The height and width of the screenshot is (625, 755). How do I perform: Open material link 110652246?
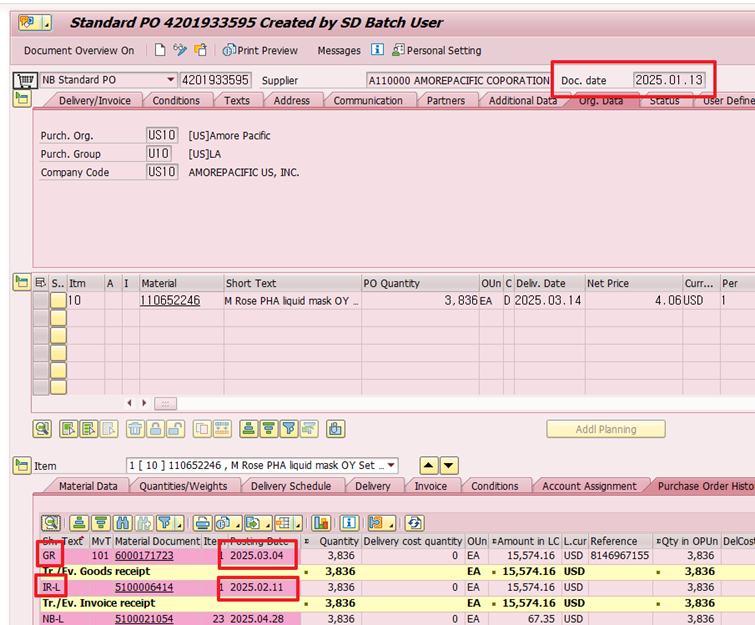(x=170, y=300)
